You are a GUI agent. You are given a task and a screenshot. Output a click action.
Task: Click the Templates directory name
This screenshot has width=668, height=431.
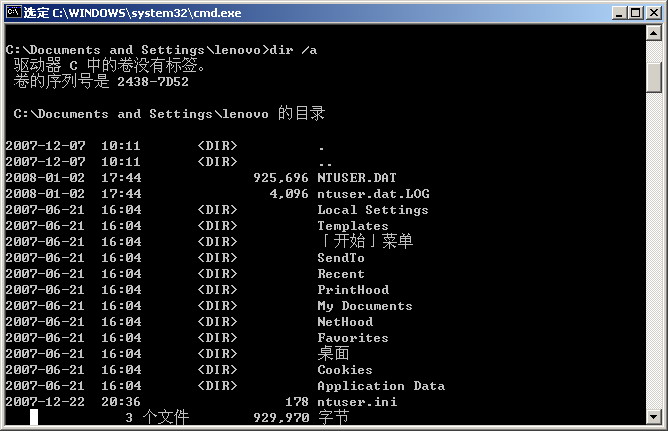[x=352, y=226]
